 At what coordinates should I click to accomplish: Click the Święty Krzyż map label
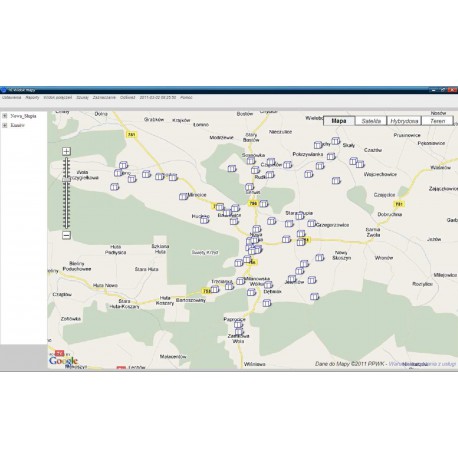[205, 253]
